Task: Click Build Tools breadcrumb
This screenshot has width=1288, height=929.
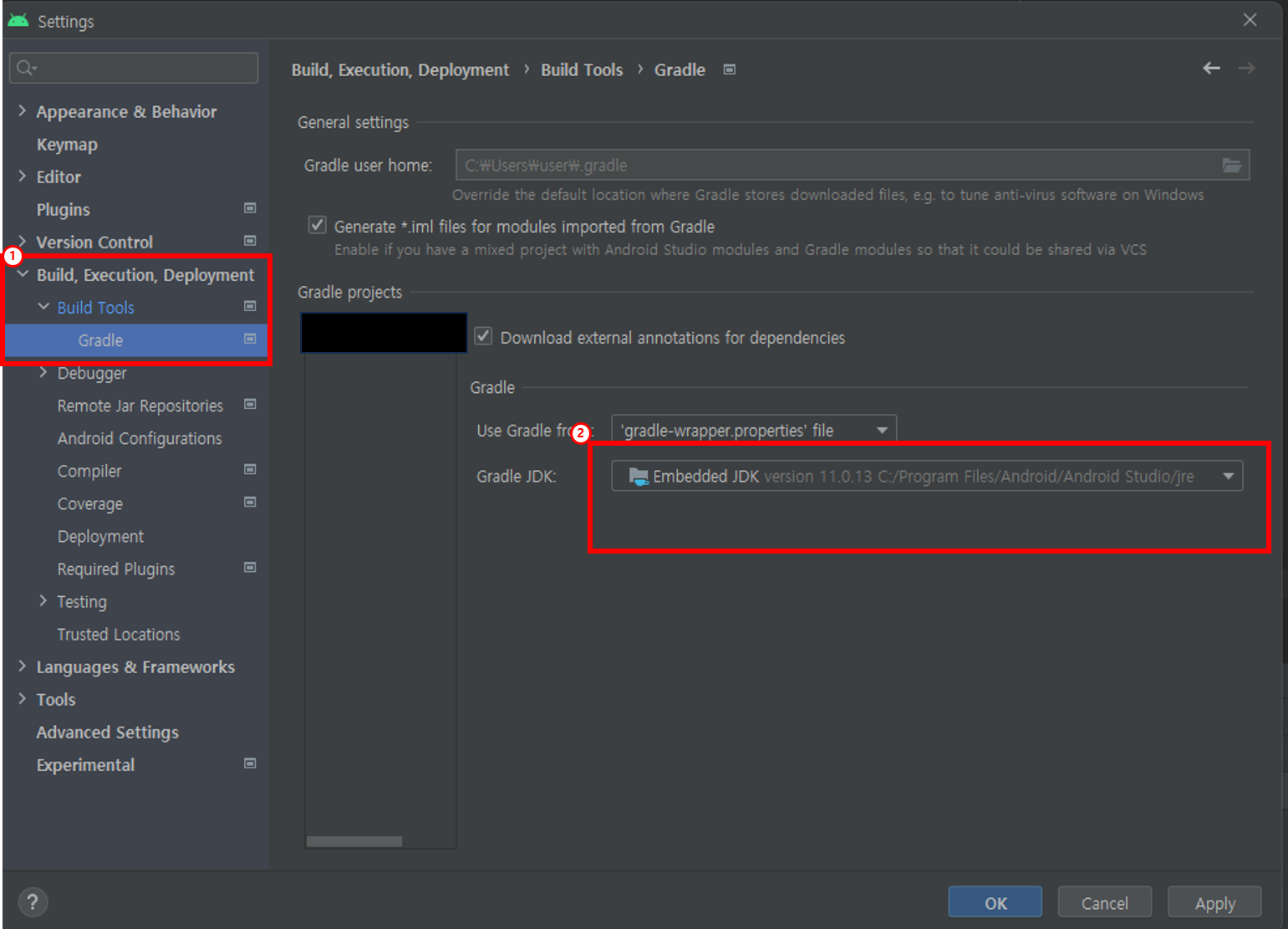Action: point(582,69)
